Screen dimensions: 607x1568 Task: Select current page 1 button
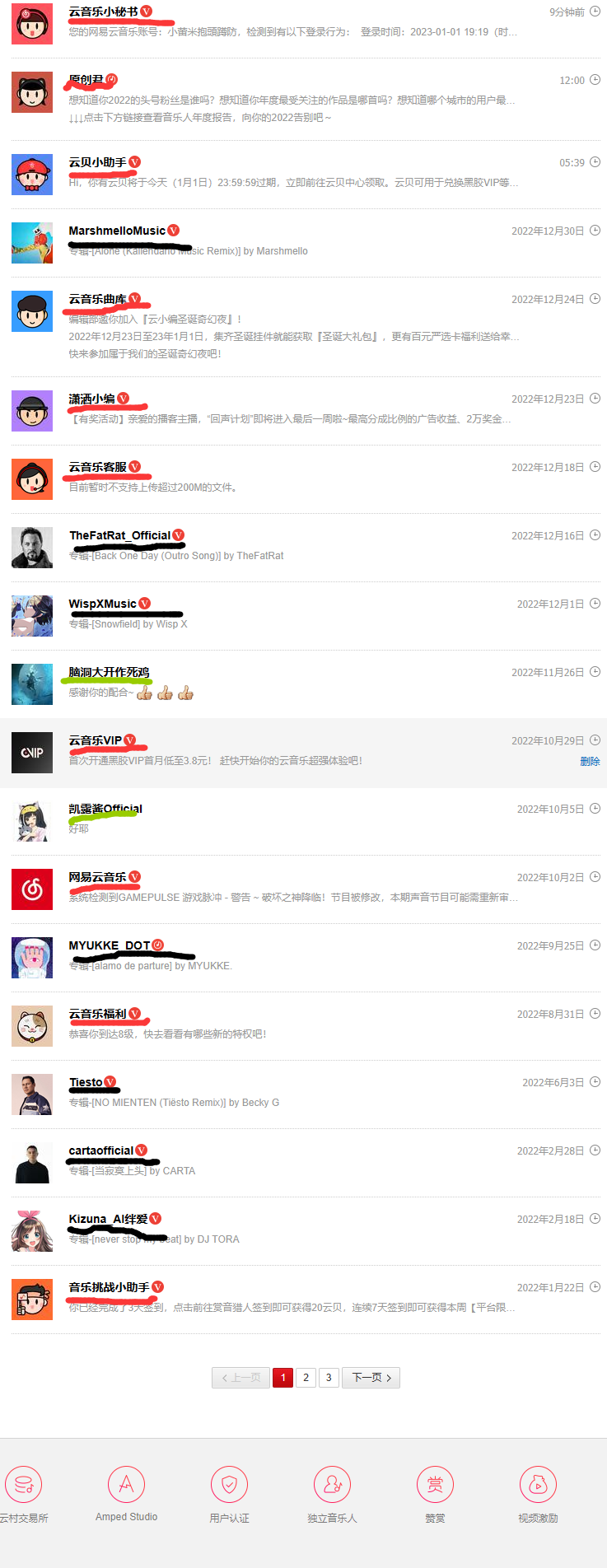(x=282, y=1377)
